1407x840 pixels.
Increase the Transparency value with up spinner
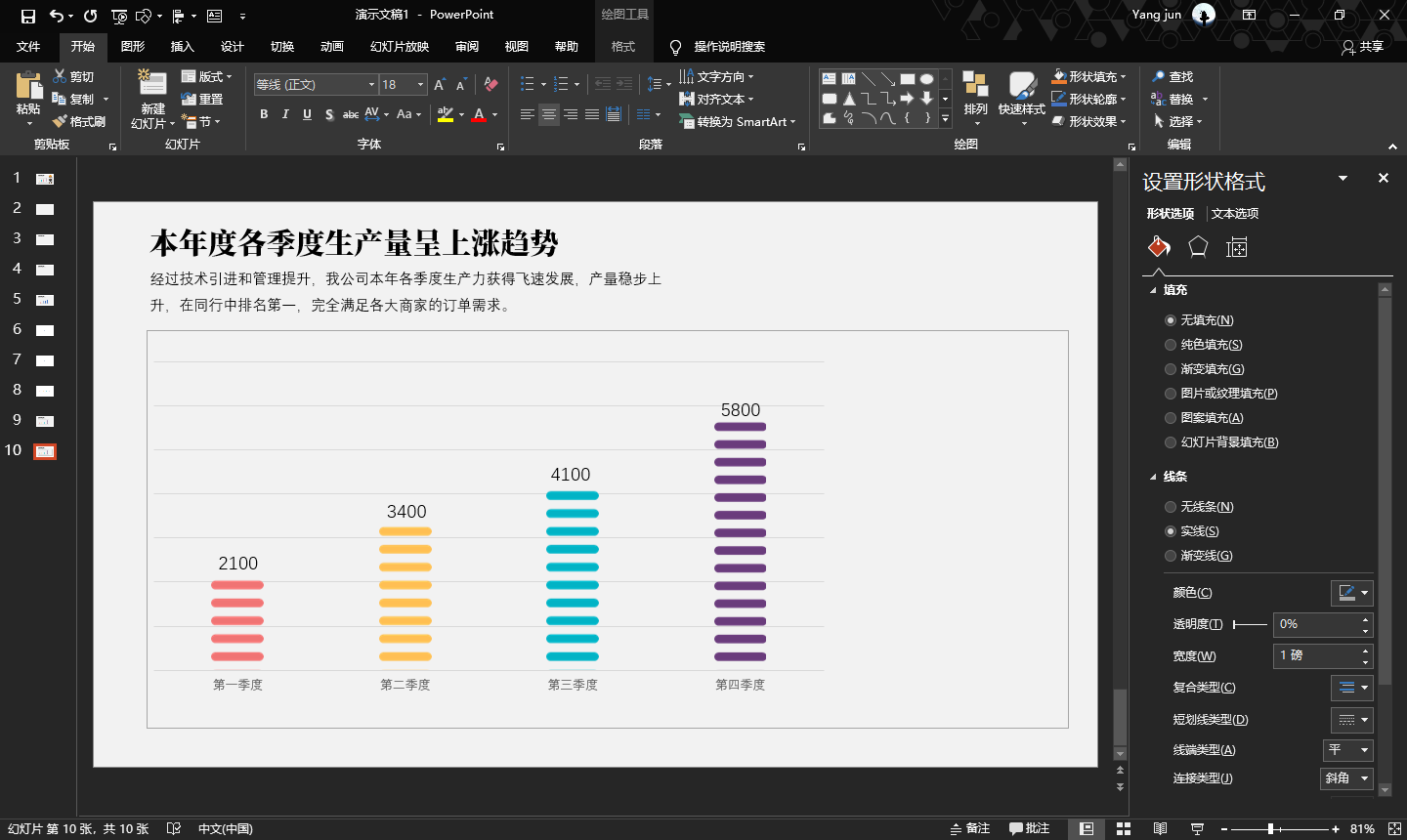tap(1365, 619)
